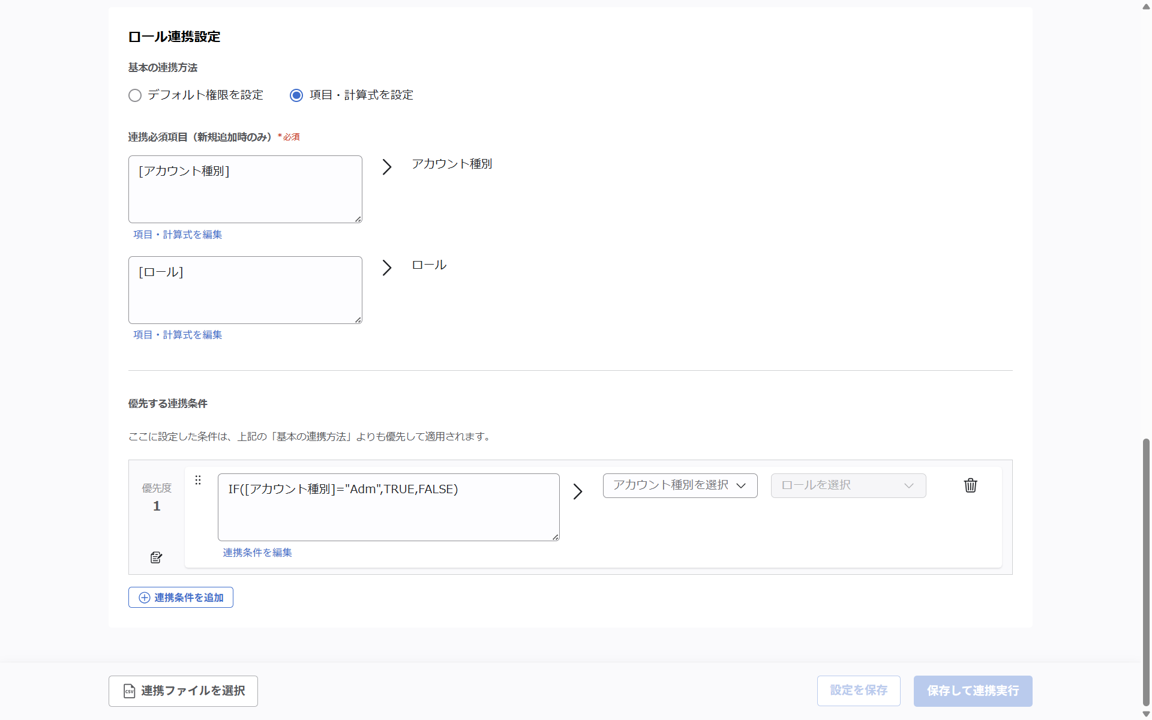1152x720 pixels.
Task: Focus the [アカウント種別] formula text area
Action: click(x=245, y=189)
